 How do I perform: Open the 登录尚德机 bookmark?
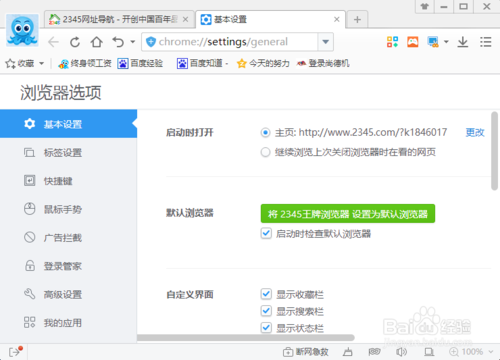[x=323, y=63]
